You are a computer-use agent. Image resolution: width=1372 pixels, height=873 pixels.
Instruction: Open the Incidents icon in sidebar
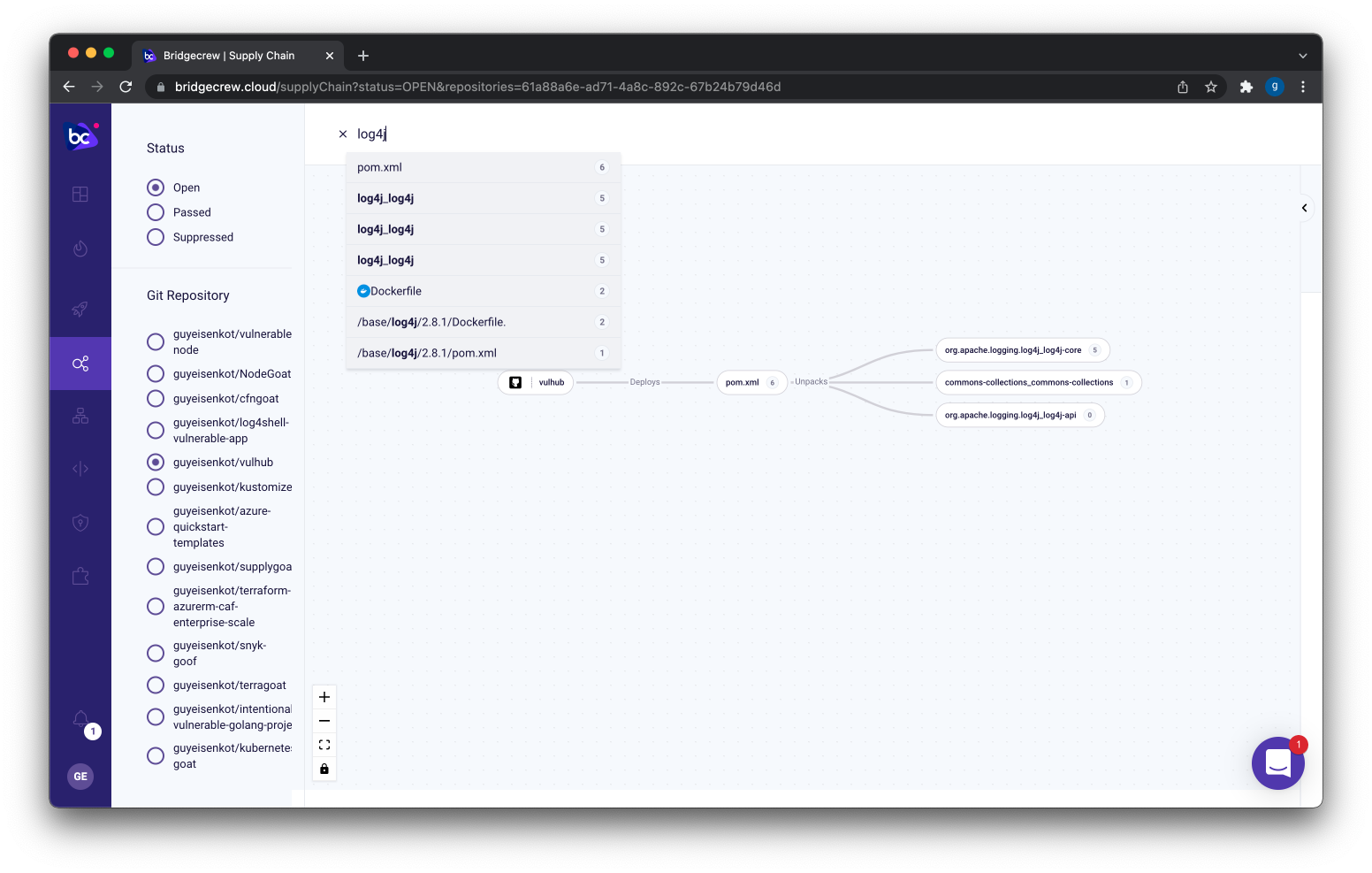pyautogui.click(x=80, y=249)
